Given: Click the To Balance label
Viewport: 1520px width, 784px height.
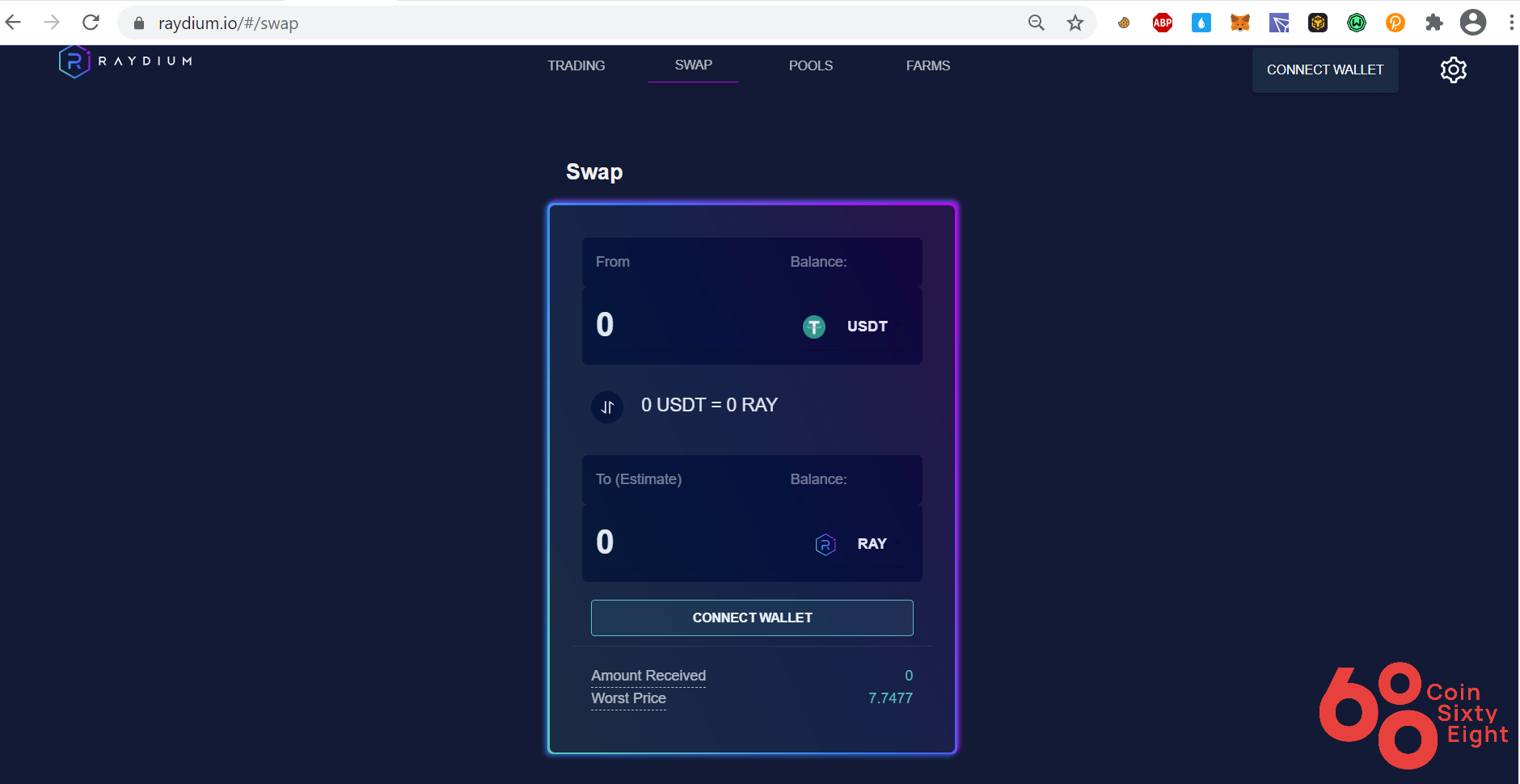Looking at the screenshot, I should (818, 479).
